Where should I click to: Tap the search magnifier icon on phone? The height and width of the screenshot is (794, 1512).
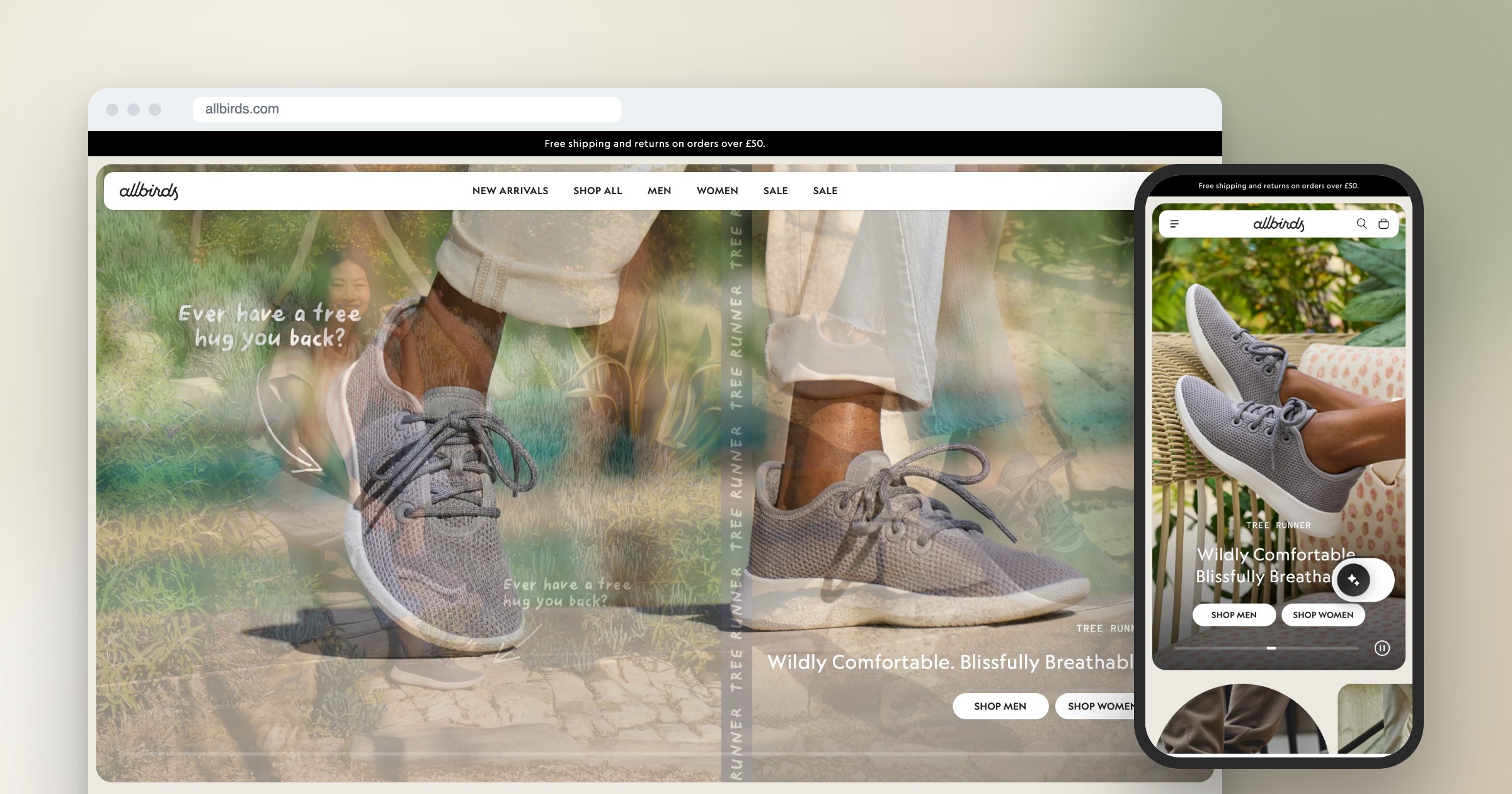(x=1361, y=224)
